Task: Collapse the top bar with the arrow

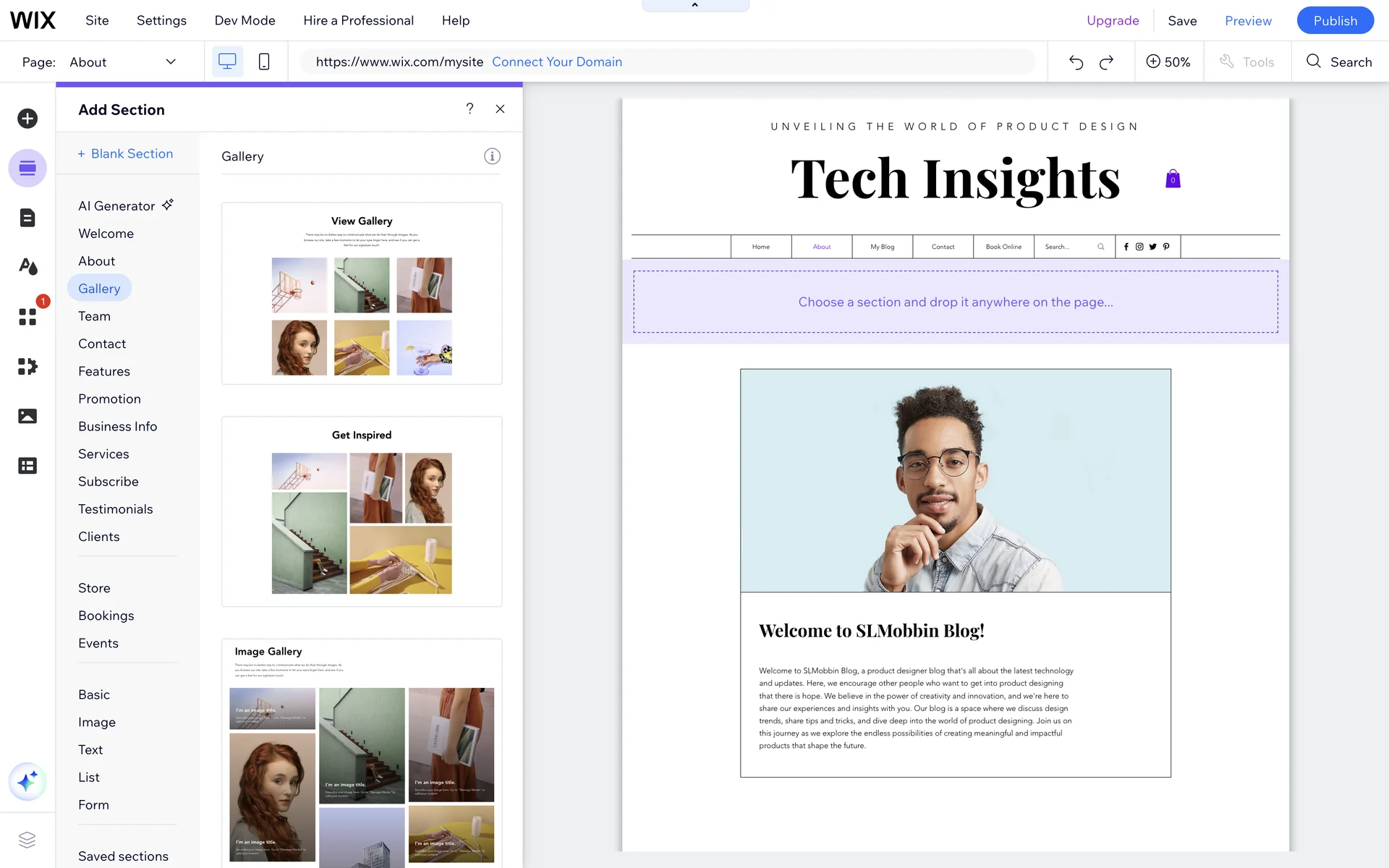Action: 694,5
